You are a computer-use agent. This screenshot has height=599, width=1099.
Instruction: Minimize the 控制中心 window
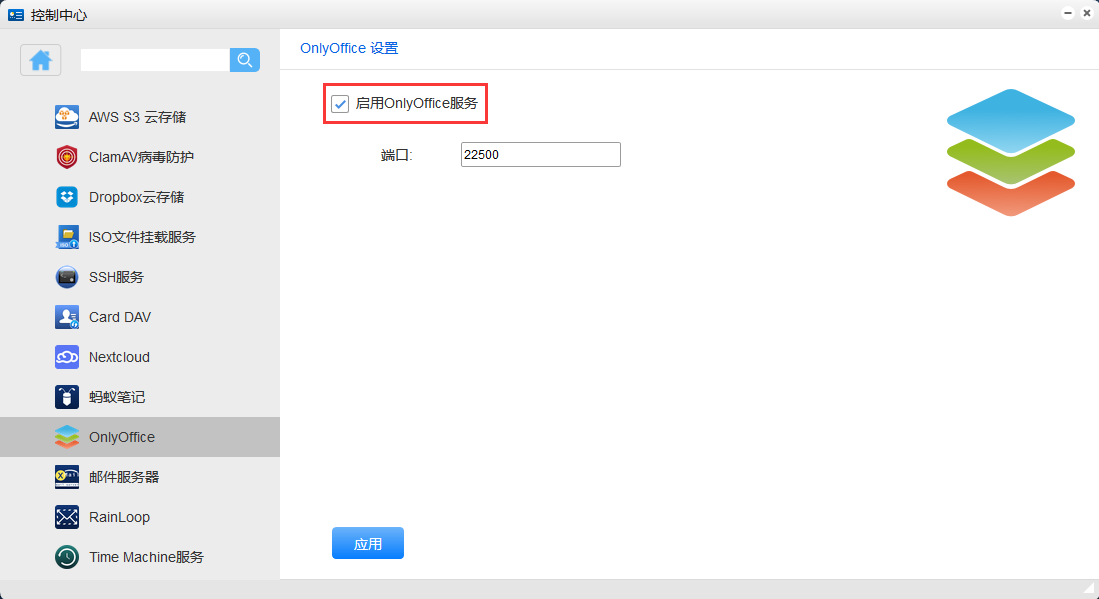tap(1067, 13)
